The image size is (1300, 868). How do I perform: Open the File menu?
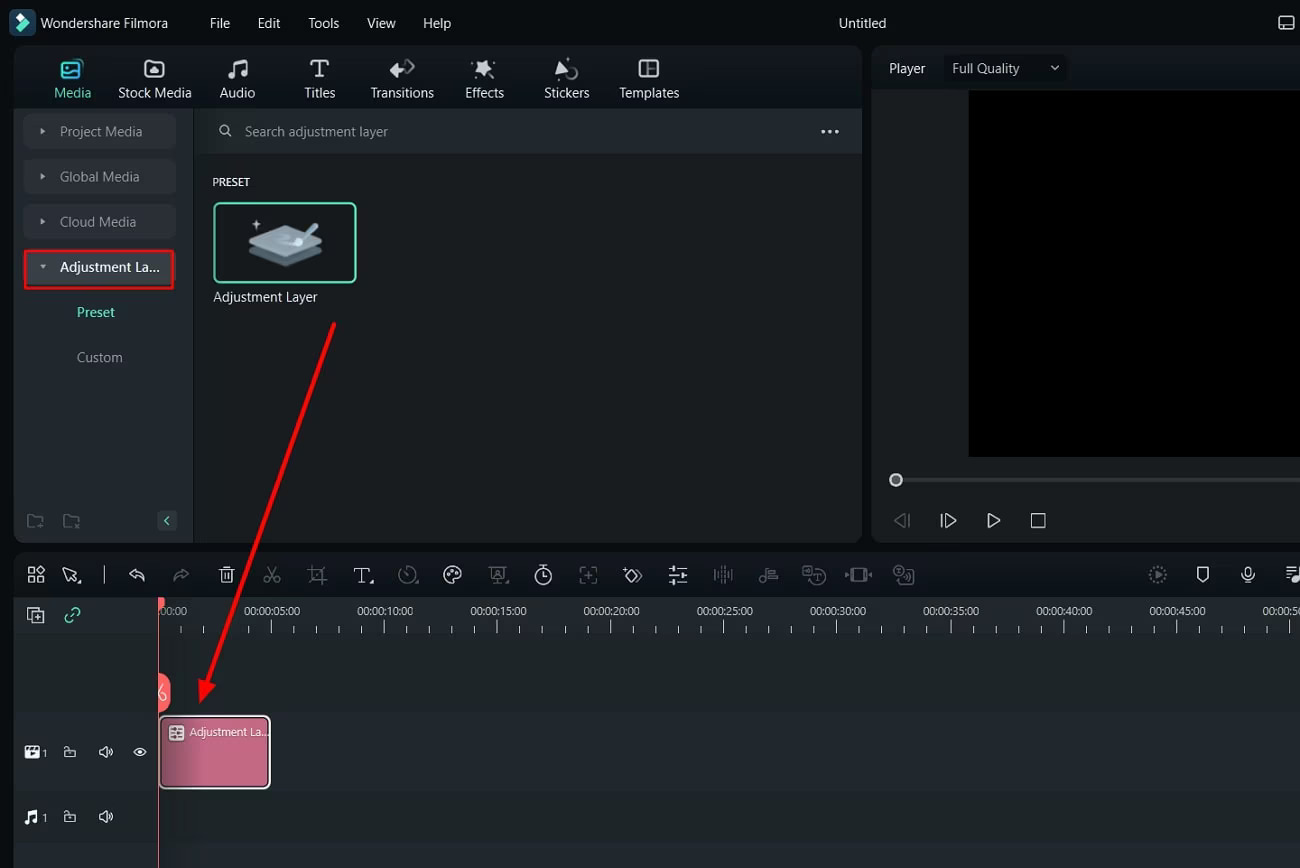(220, 23)
